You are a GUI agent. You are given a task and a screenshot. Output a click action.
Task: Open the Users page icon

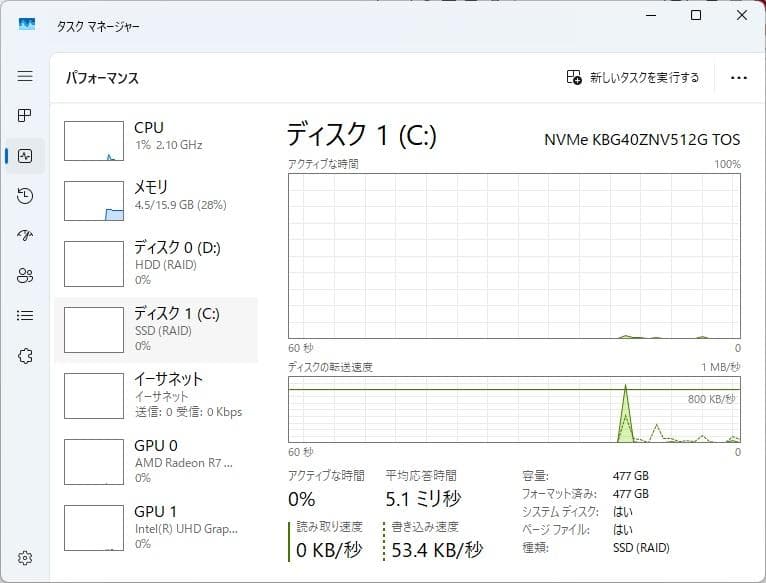tap(25, 276)
